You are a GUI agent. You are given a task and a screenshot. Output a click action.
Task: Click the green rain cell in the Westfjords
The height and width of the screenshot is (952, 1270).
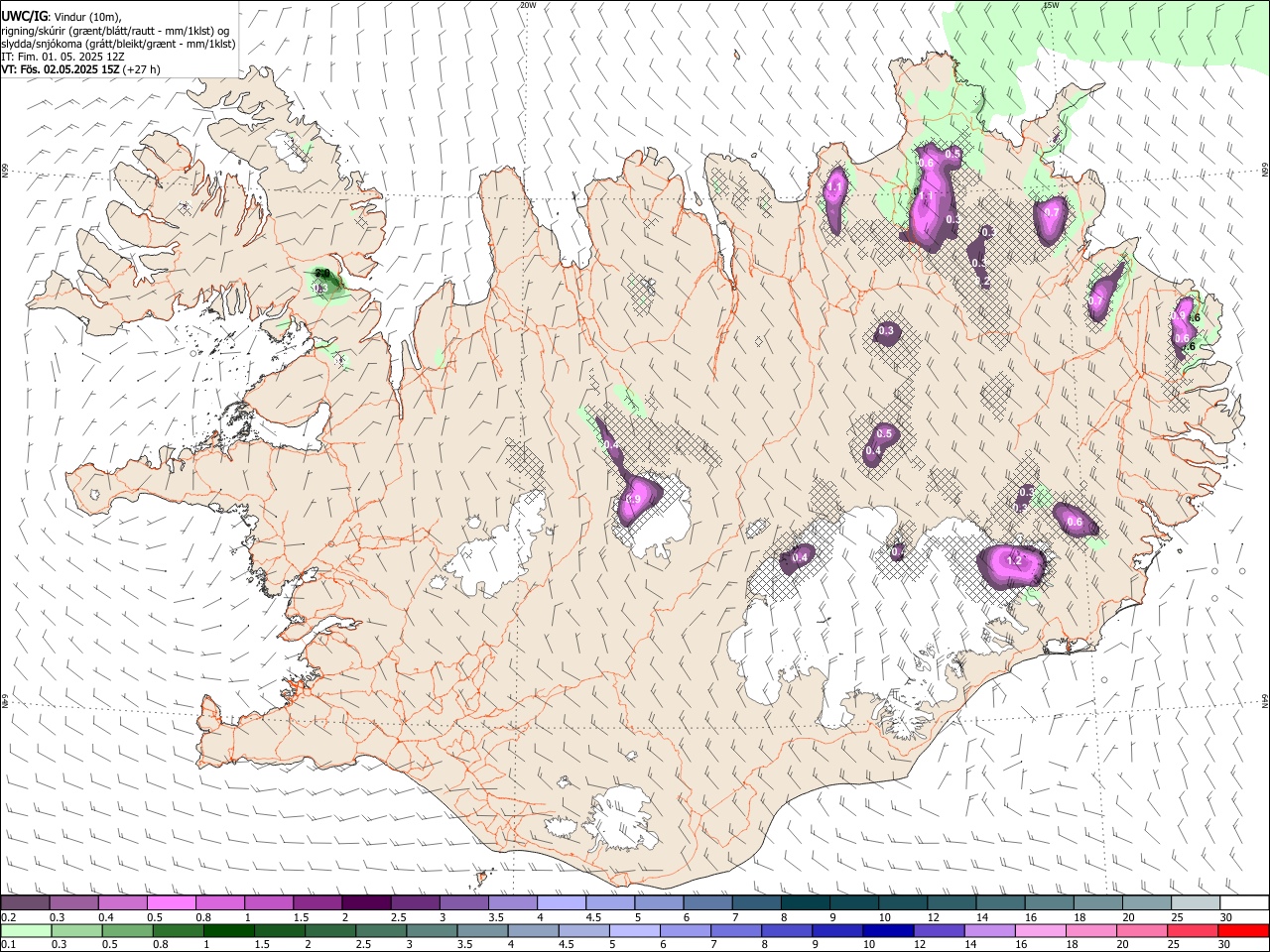[x=327, y=283]
